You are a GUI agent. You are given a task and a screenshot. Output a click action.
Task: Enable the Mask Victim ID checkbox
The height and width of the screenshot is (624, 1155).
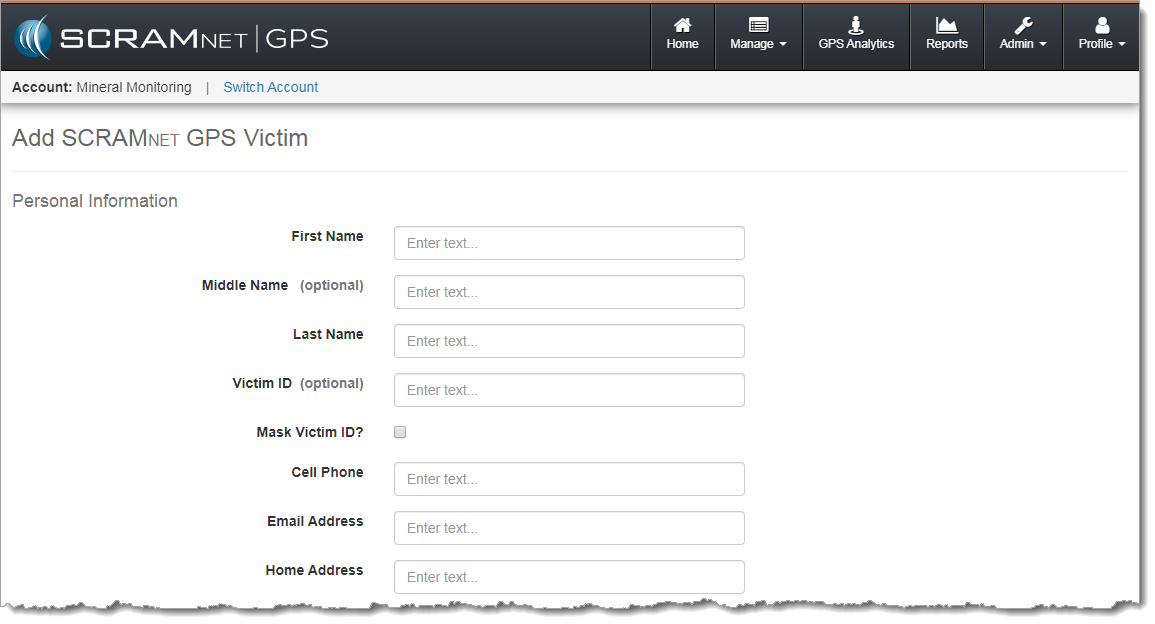click(400, 433)
